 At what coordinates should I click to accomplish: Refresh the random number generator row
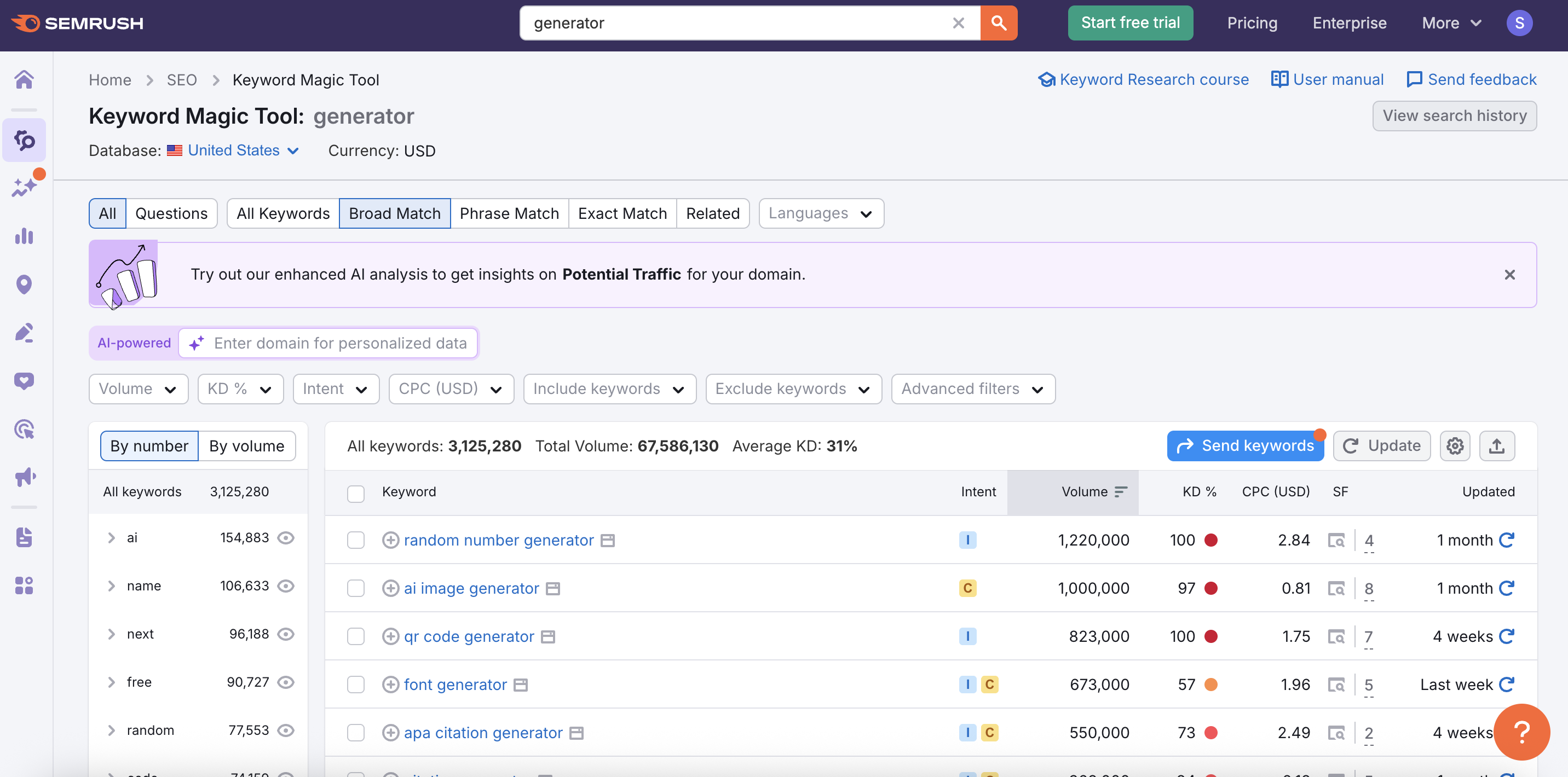[x=1507, y=540]
